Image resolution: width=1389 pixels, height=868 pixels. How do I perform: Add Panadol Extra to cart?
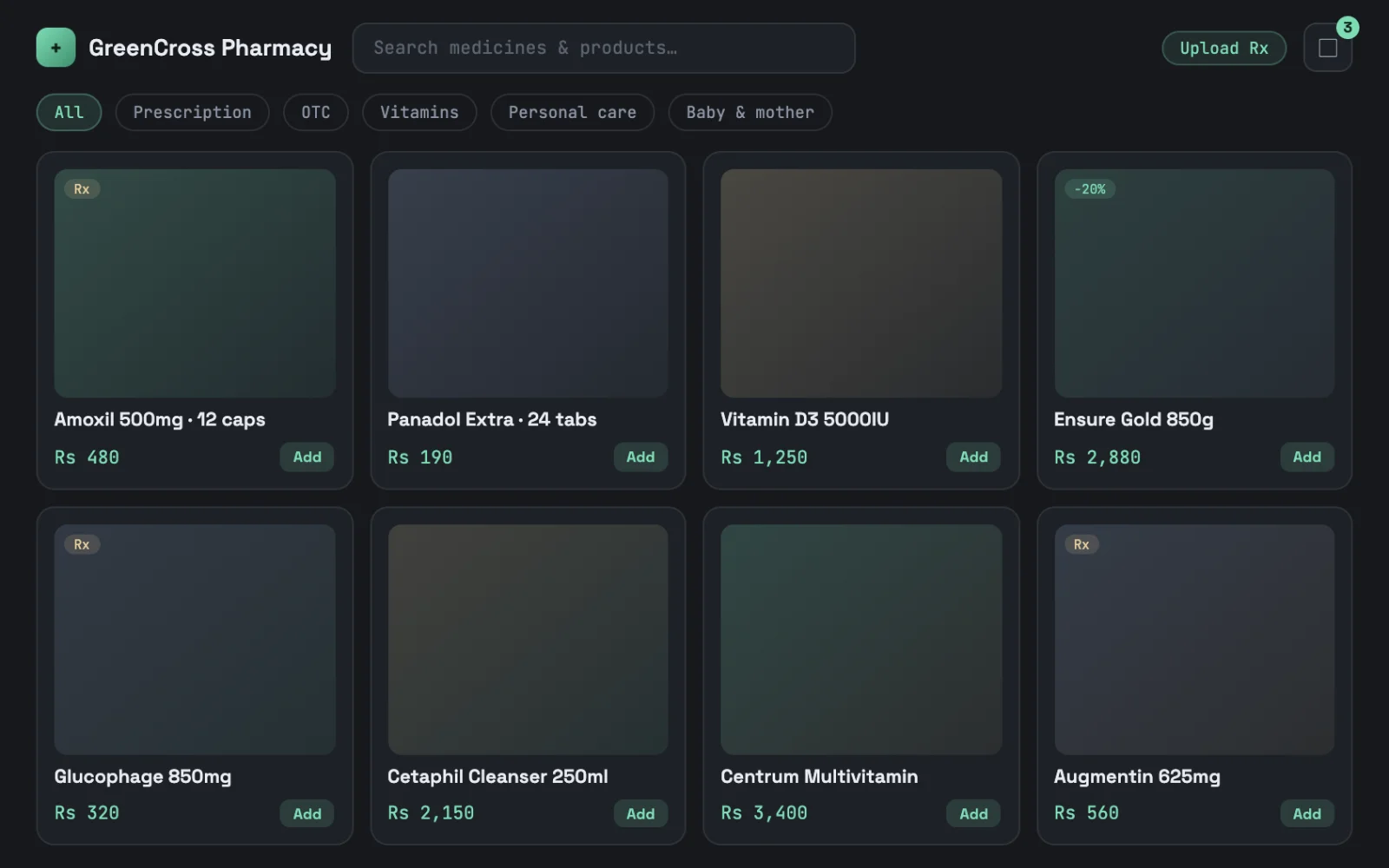point(641,457)
